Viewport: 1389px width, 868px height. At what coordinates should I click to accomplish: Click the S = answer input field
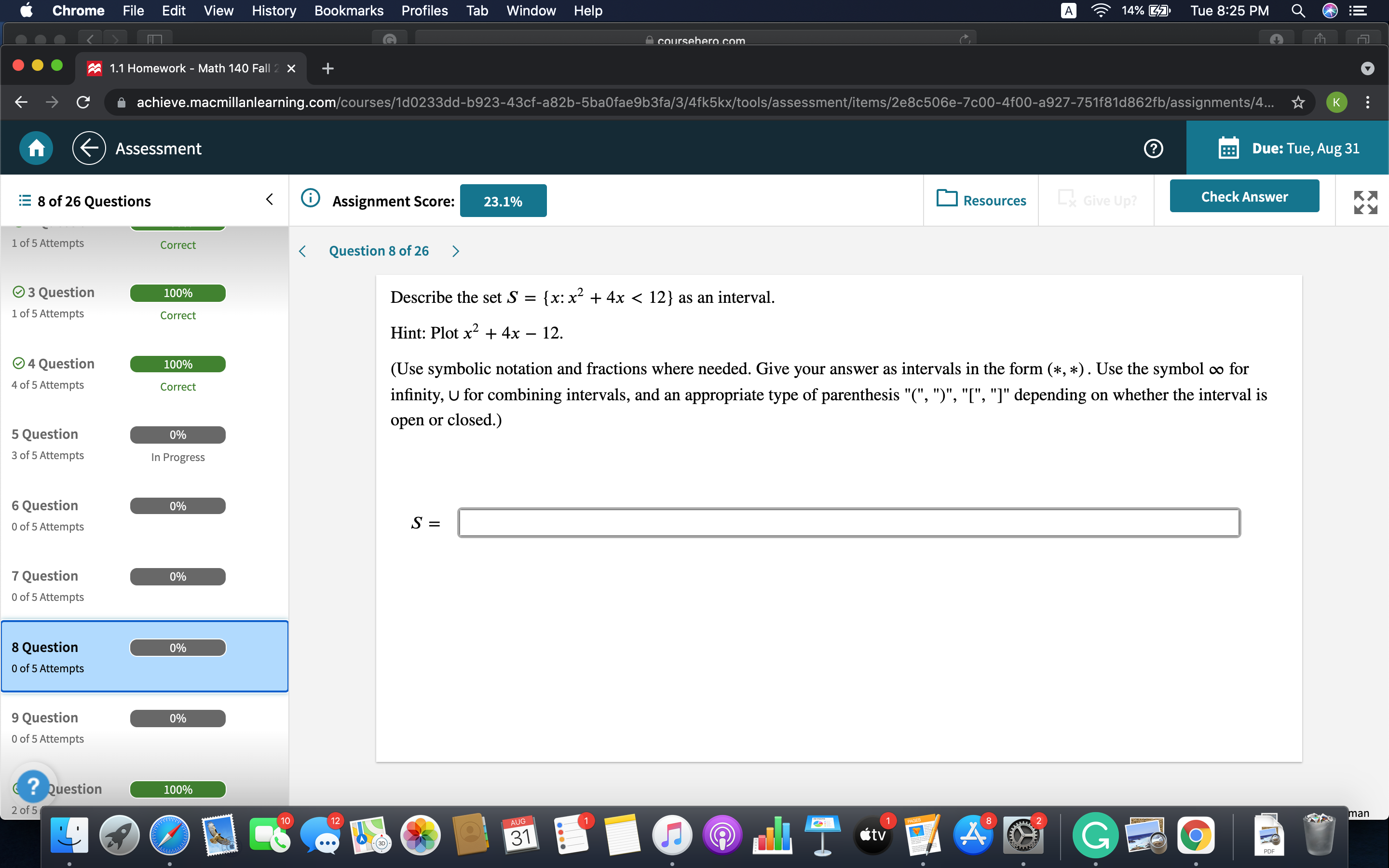pyautogui.click(x=848, y=522)
